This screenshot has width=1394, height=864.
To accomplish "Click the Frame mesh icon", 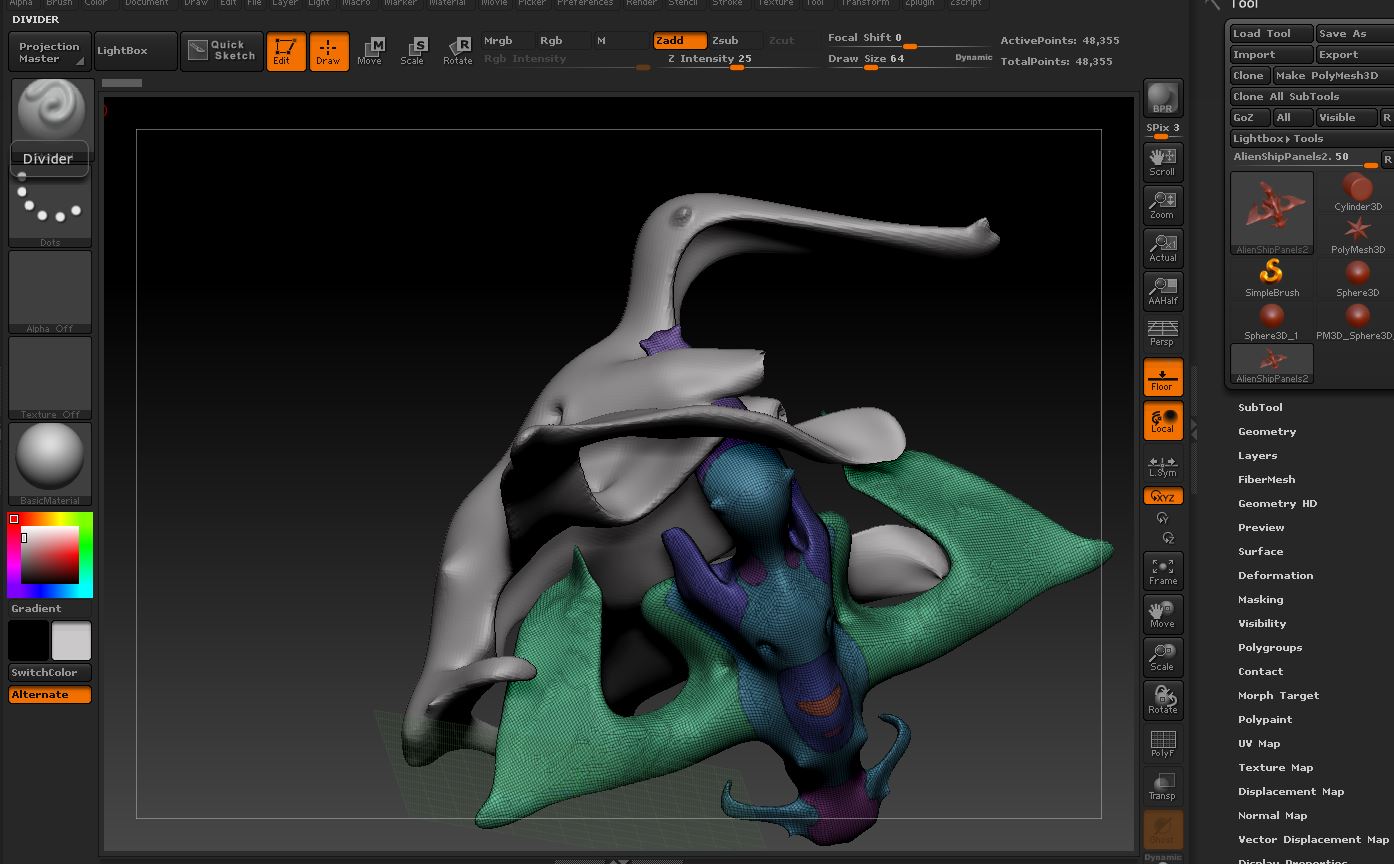I will tap(1162, 571).
